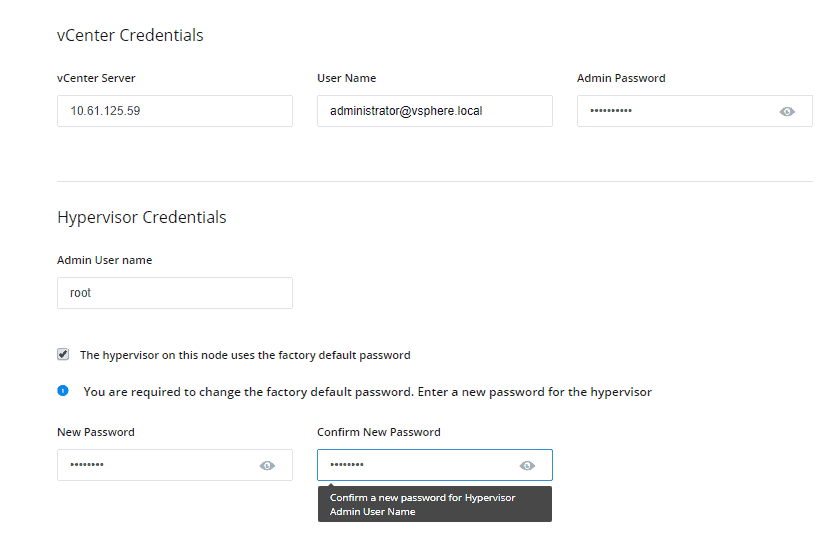
Task: Click into the User Name field with administrator@vsphere.local
Action: coord(435,111)
